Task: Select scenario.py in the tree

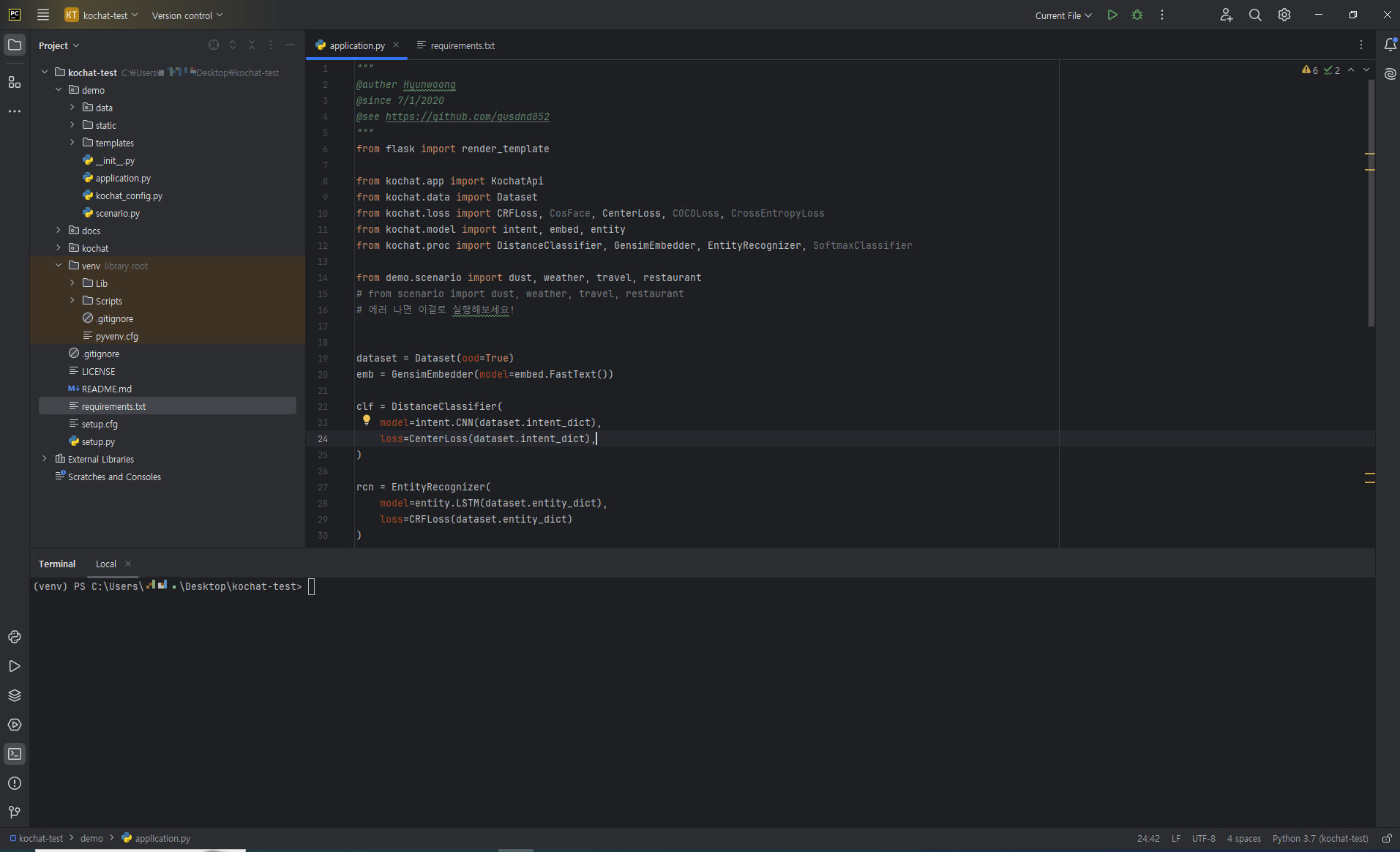Action: coord(117,213)
